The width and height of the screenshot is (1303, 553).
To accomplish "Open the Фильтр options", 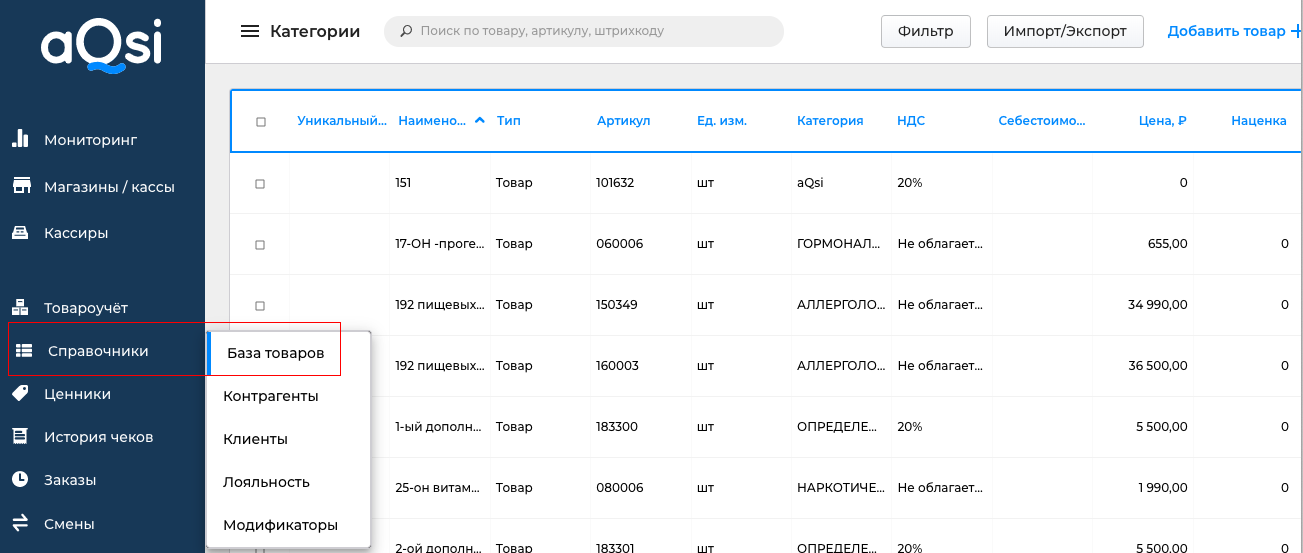I will click(x=925, y=31).
